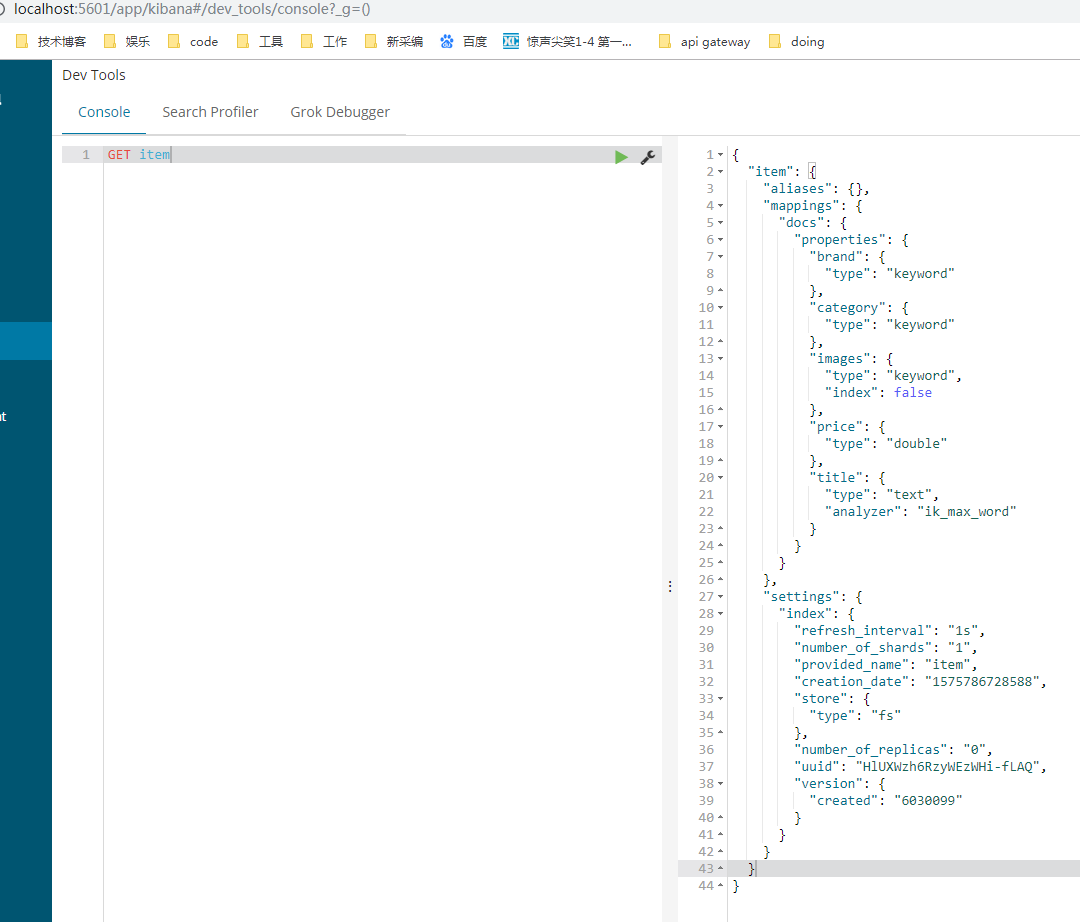Viewport: 1080px width, 922px height.
Task: Collapse the "images" fold arrow
Action: [720, 358]
